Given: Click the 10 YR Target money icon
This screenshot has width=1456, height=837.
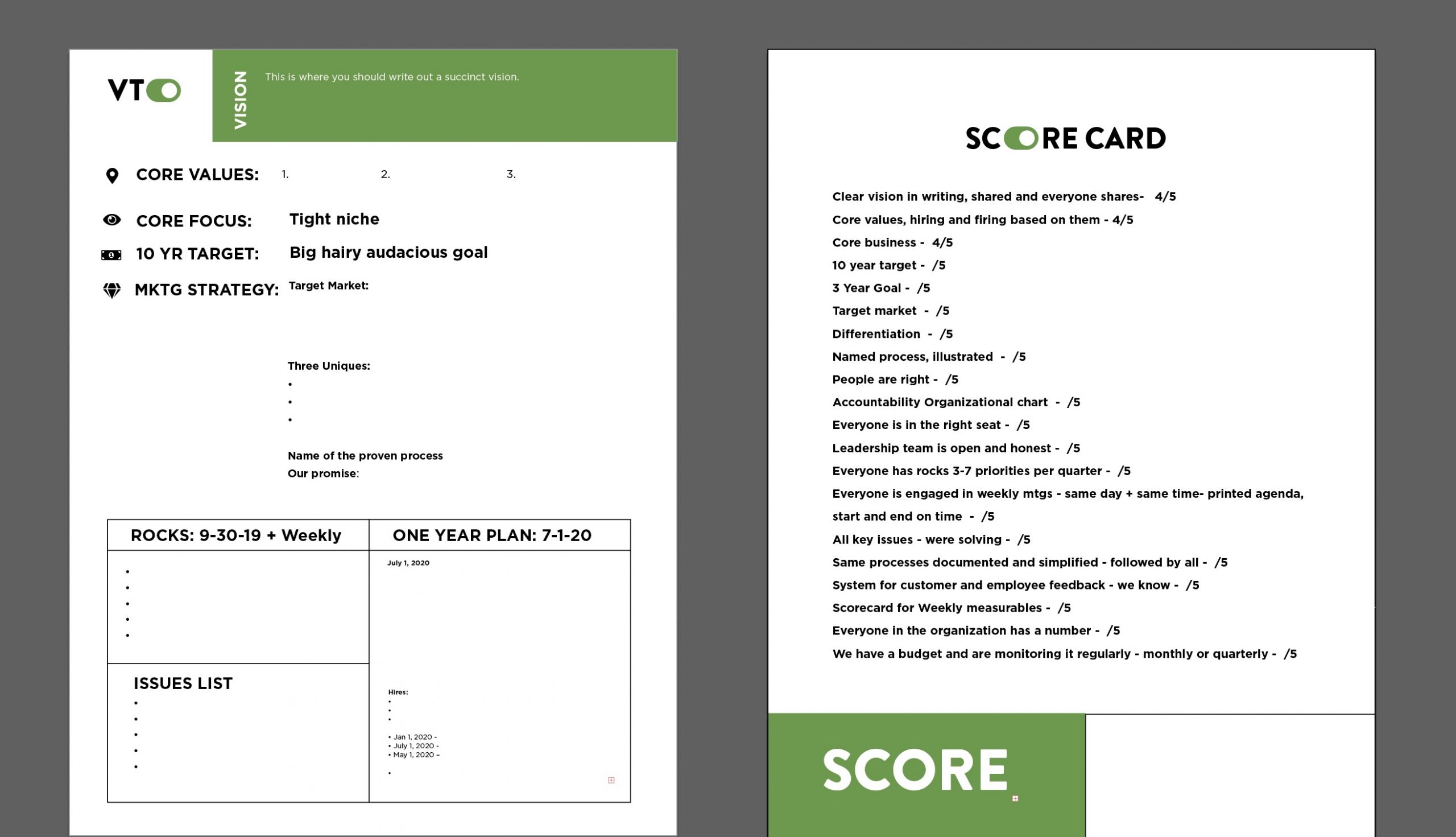Looking at the screenshot, I should pyautogui.click(x=112, y=254).
